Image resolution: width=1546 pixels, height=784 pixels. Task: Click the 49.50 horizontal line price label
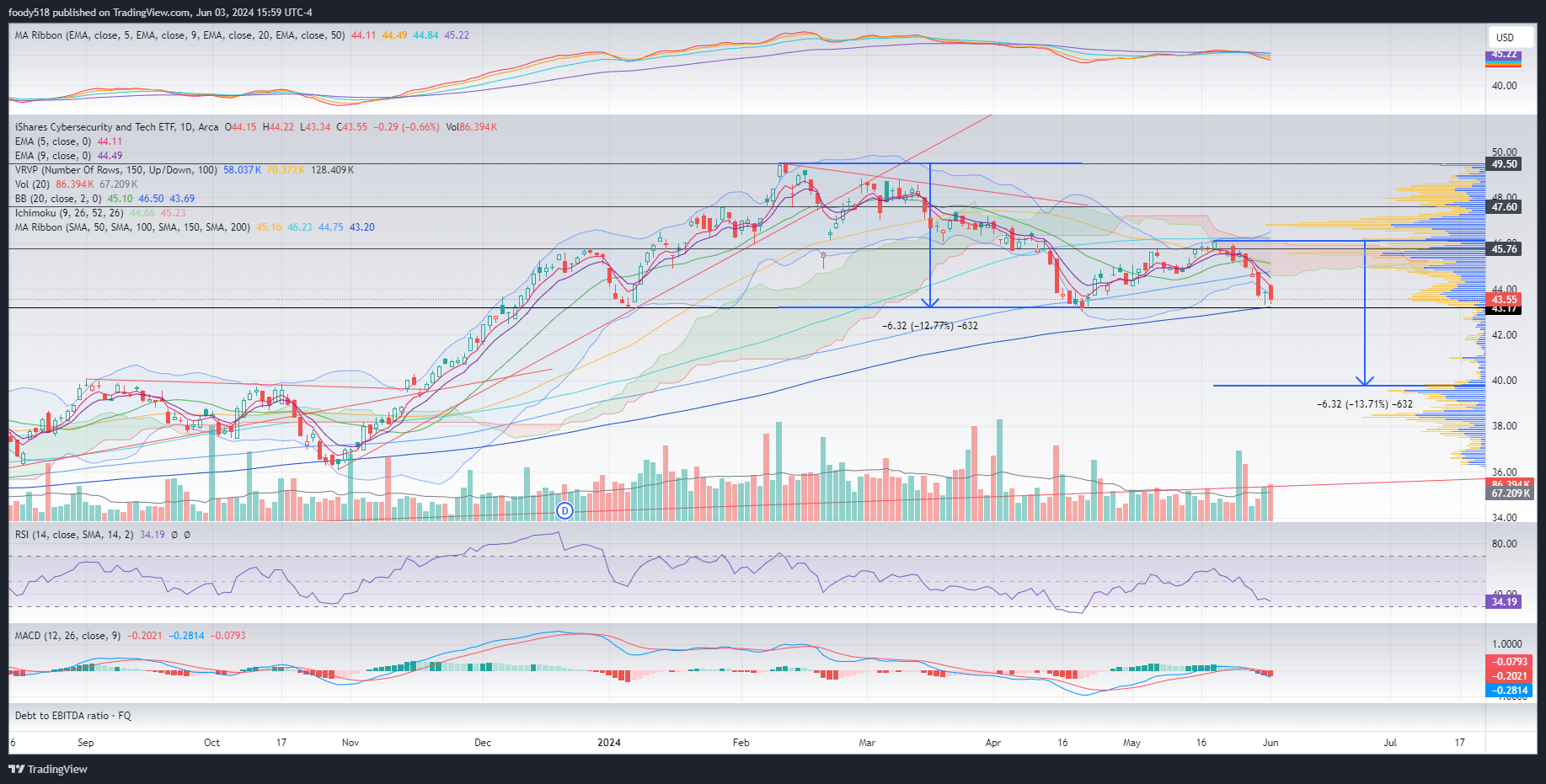click(x=1504, y=164)
